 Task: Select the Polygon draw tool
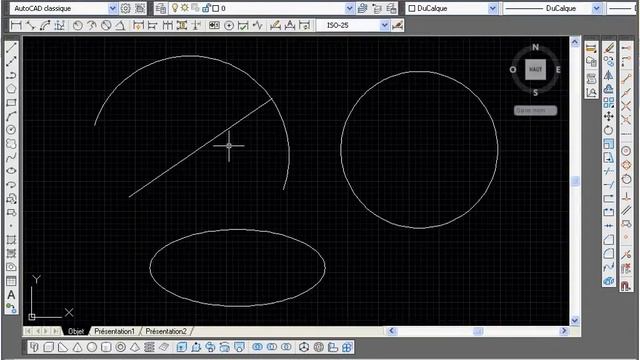[x=11, y=89]
